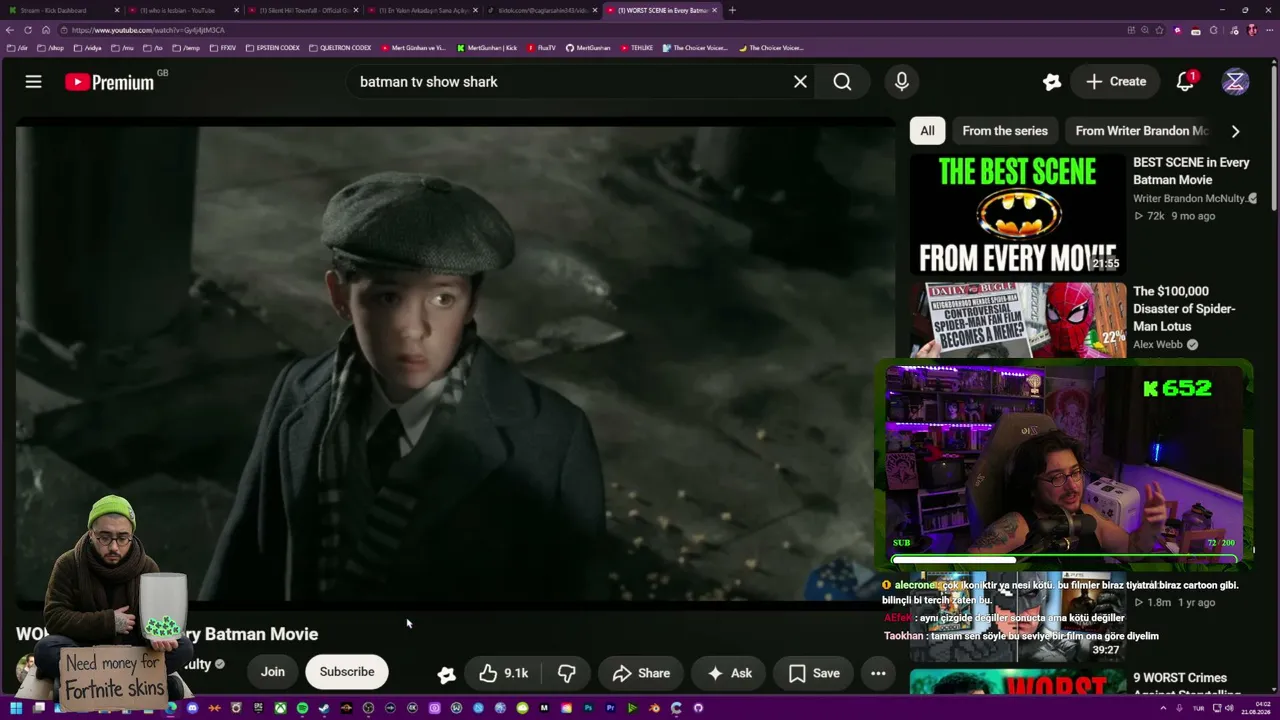The width and height of the screenshot is (1280, 720).
Task: Switch to the tiktok.com browser tab
Action: pyautogui.click(x=540, y=10)
